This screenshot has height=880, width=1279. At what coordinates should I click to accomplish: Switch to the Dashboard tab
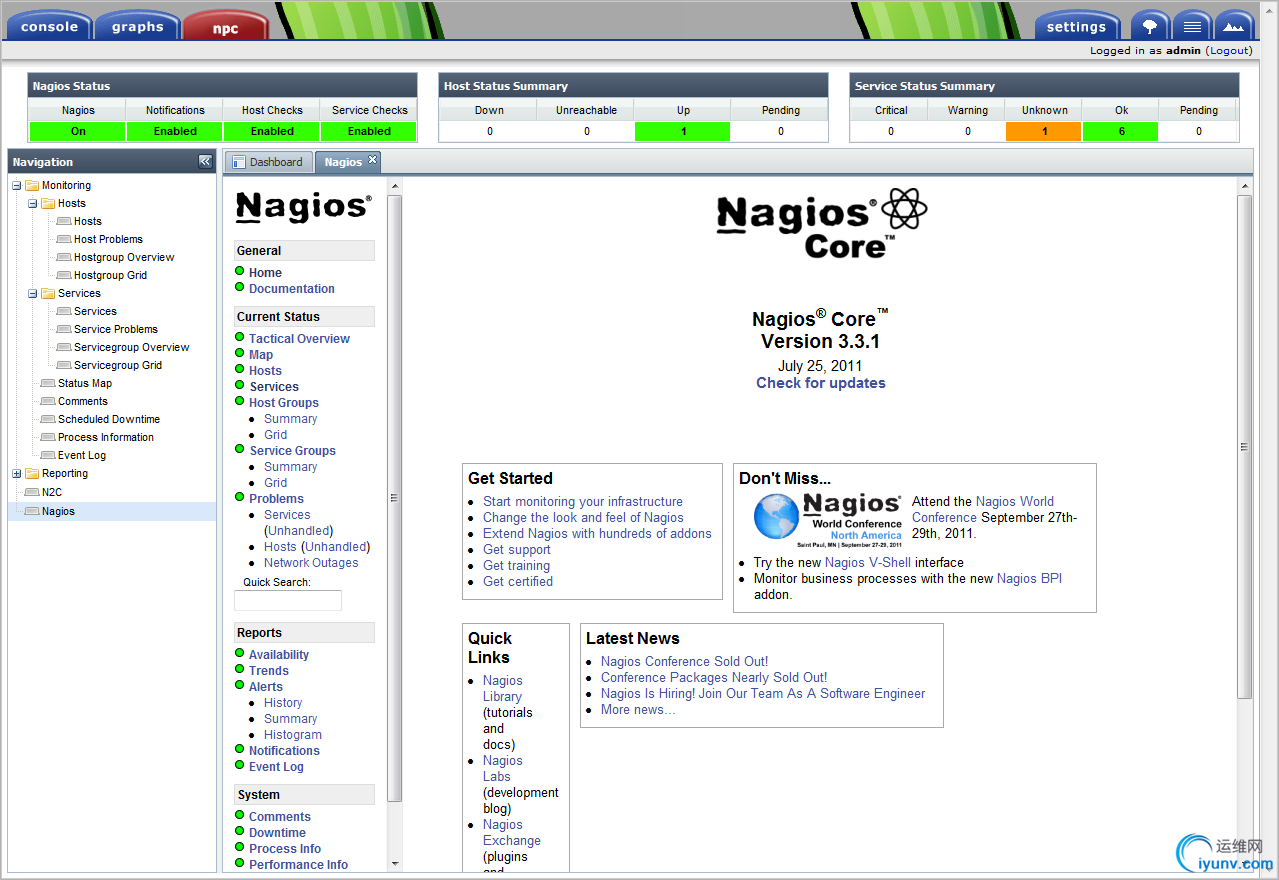pos(268,162)
